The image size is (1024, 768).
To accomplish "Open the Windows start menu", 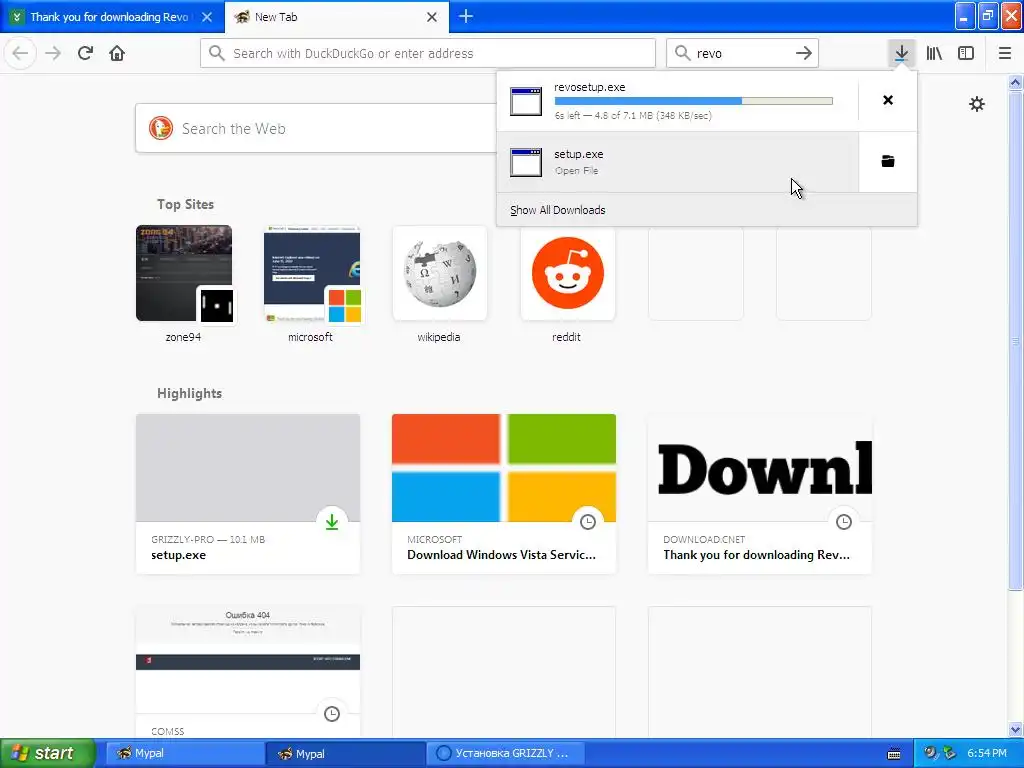I will pyautogui.click(x=48, y=753).
